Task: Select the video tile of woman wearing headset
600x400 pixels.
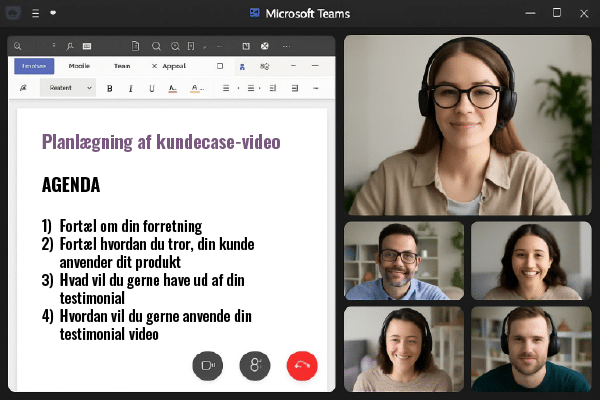Action: click(404, 349)
